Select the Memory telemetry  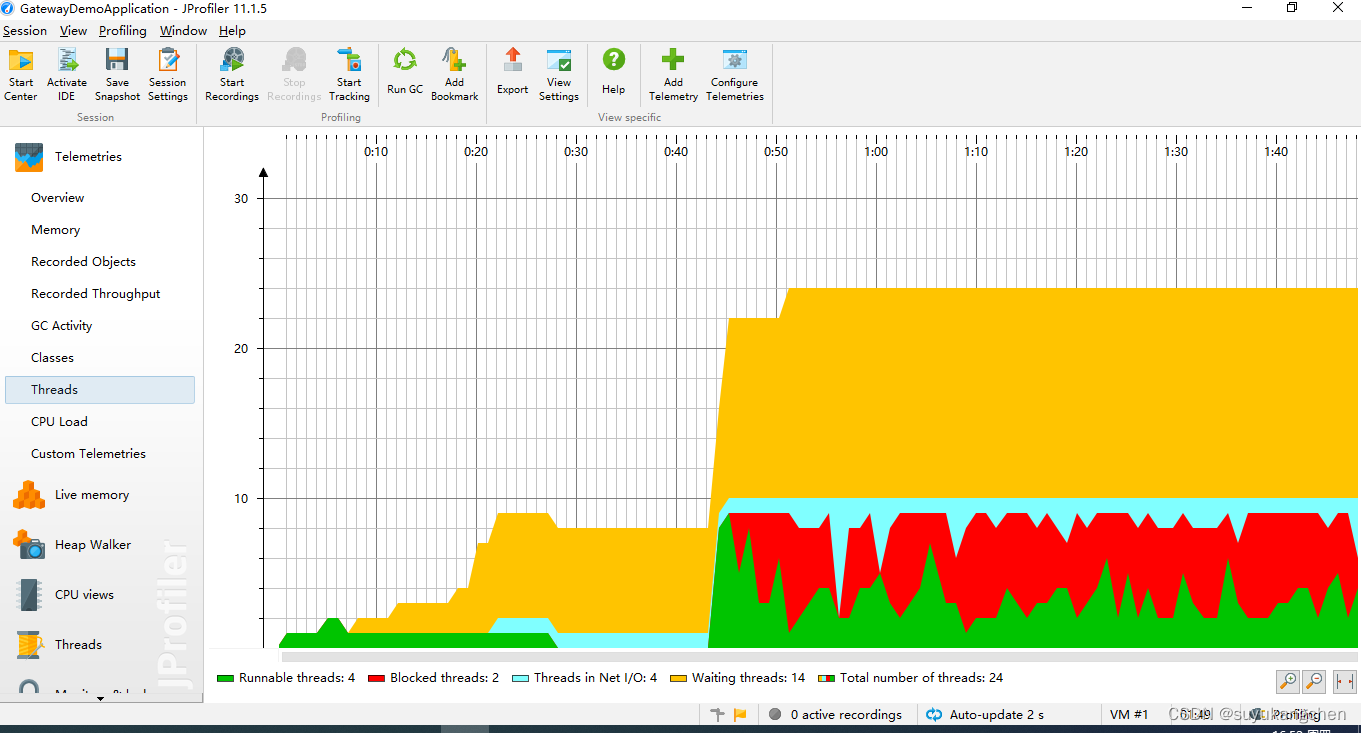point(100,230)
